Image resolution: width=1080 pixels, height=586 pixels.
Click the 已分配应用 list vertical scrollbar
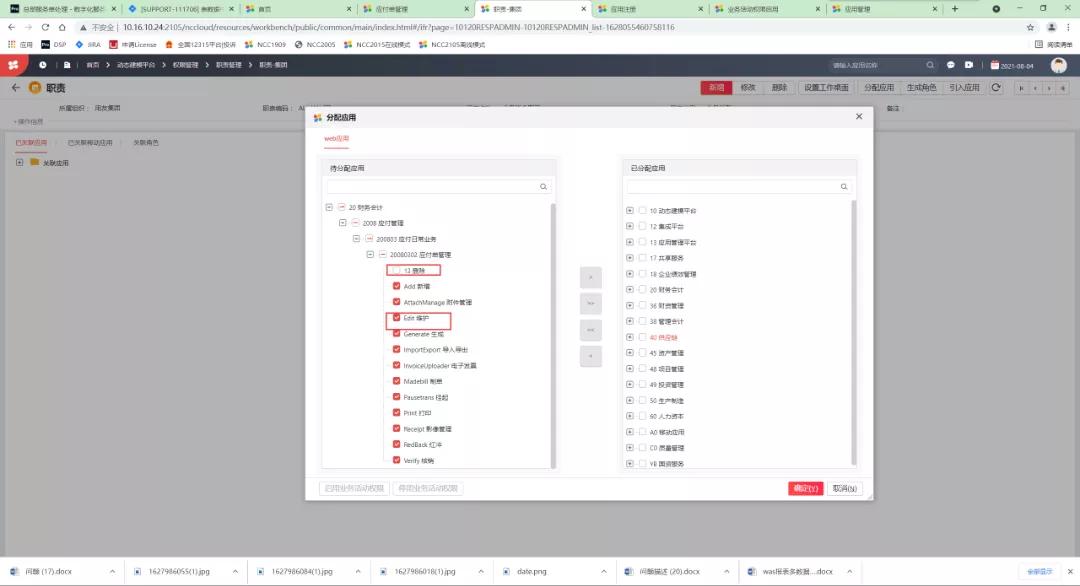853,333
